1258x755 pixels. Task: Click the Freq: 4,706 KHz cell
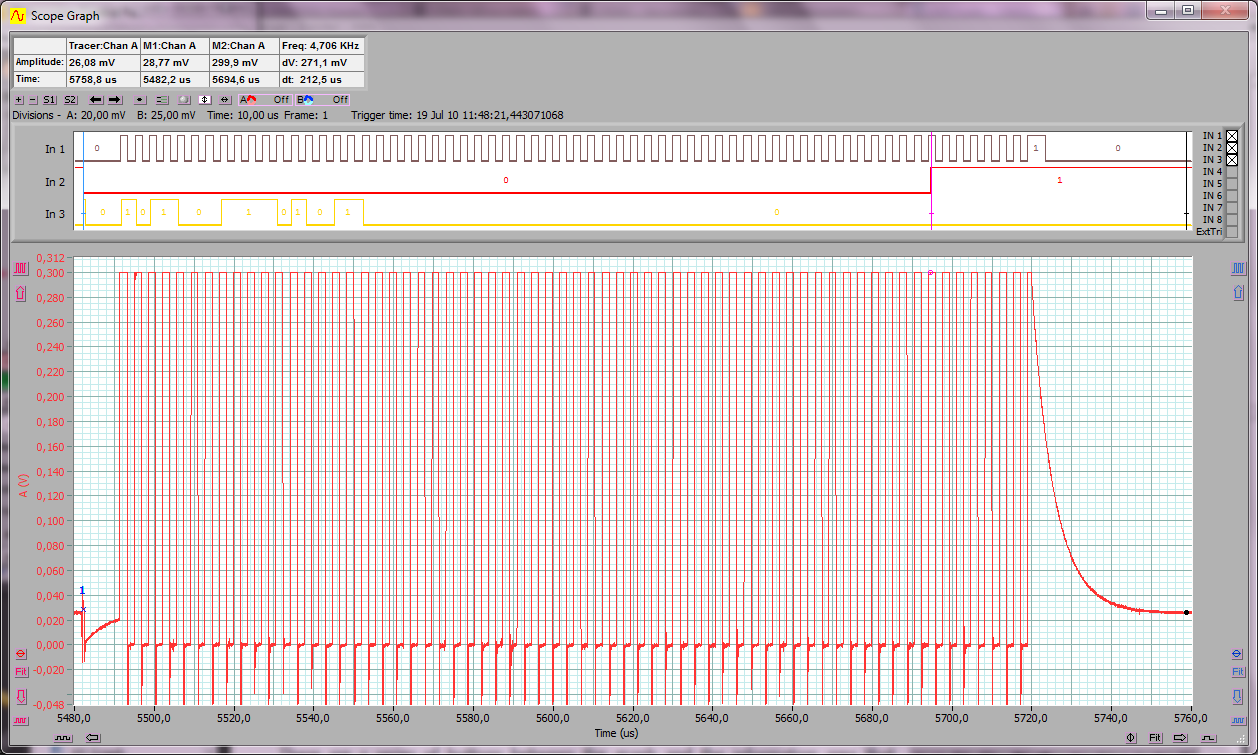(x=321, y=46)
